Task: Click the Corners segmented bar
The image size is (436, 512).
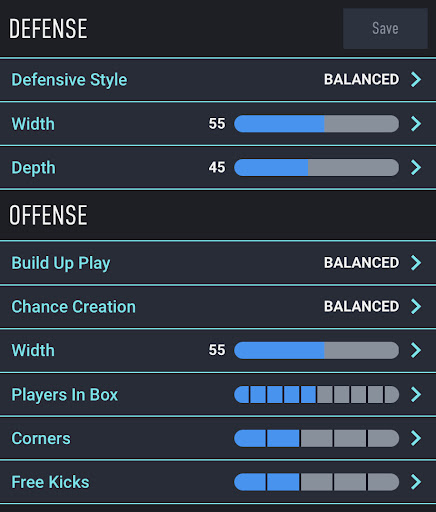Action: [316, 438]
